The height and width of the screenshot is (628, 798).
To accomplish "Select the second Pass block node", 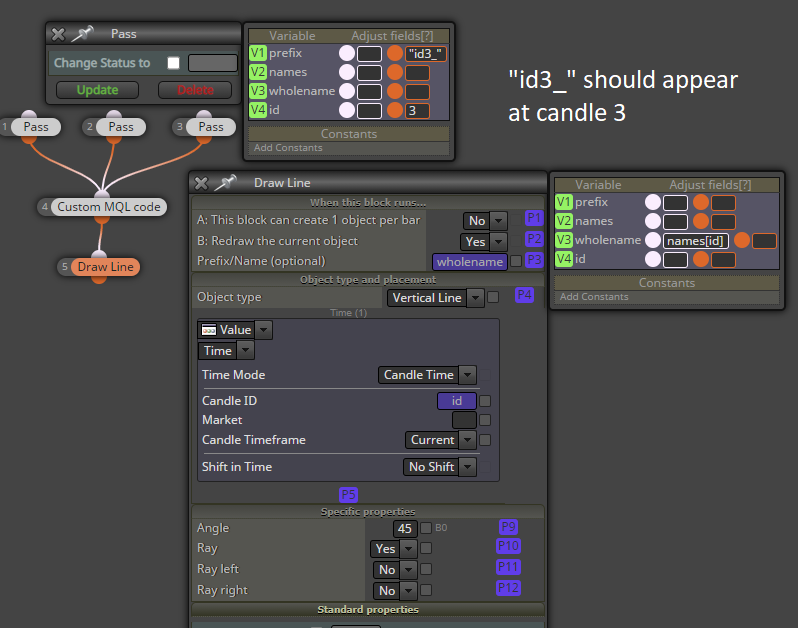I will coord(121,127).
